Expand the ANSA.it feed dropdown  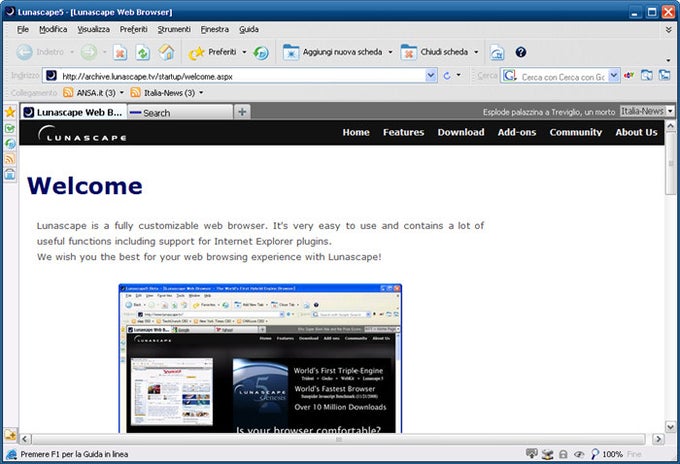(x=121, y=92)
